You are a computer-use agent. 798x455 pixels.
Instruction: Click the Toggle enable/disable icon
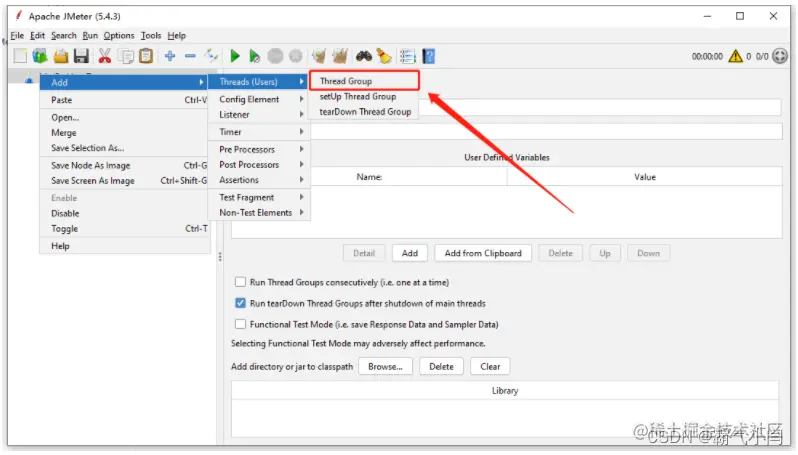(211, 56)
